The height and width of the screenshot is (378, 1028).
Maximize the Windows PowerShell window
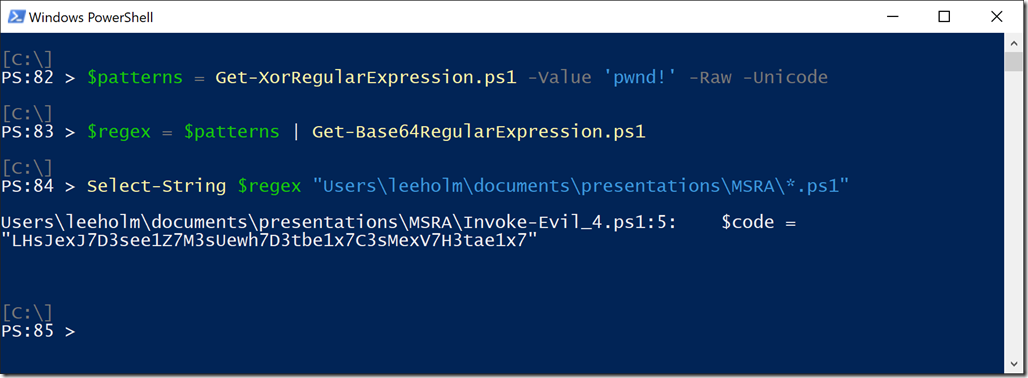pos(944,17)
